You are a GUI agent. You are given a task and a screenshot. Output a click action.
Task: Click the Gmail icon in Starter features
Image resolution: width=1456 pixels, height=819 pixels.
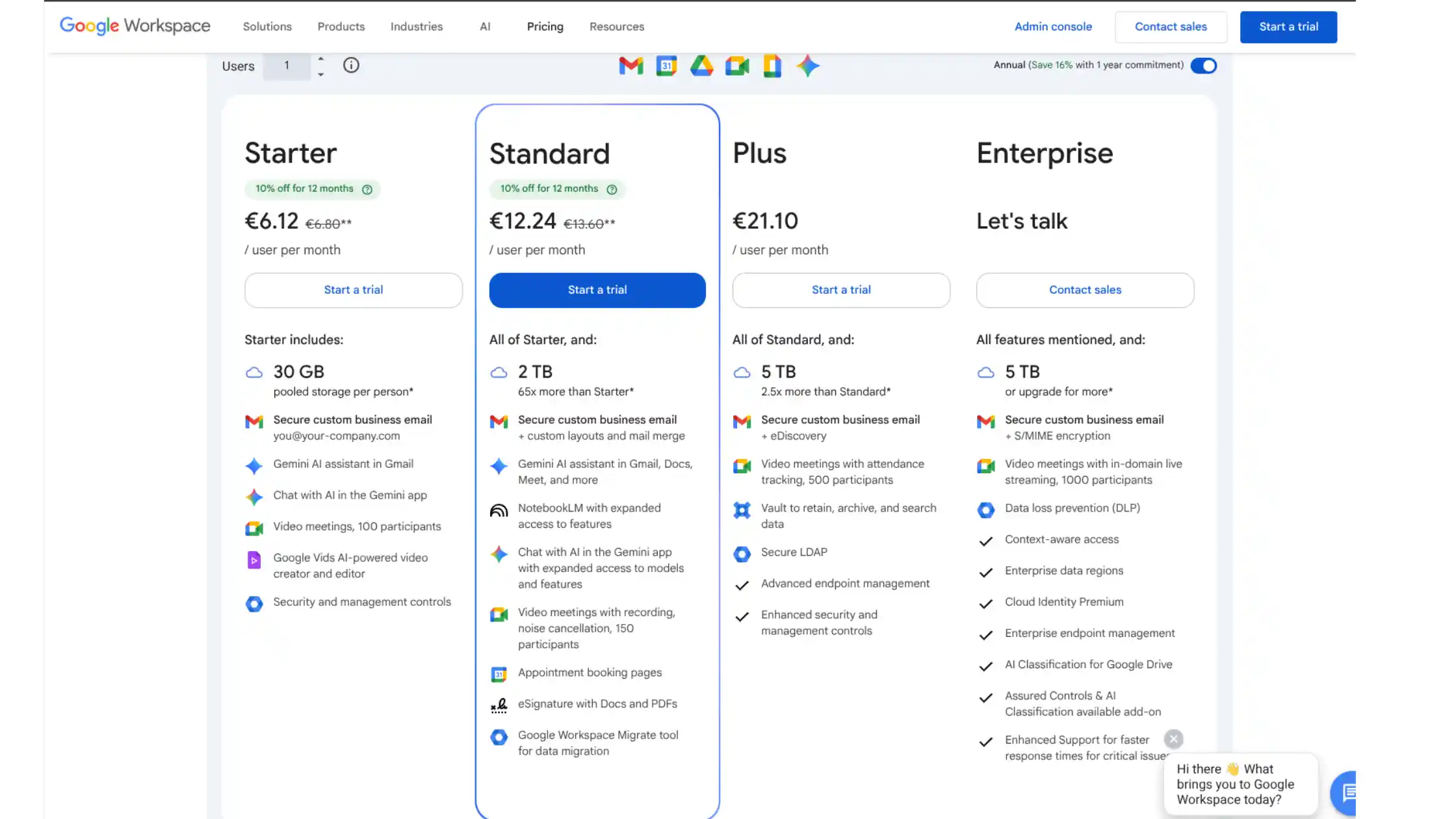click(254, 422)
